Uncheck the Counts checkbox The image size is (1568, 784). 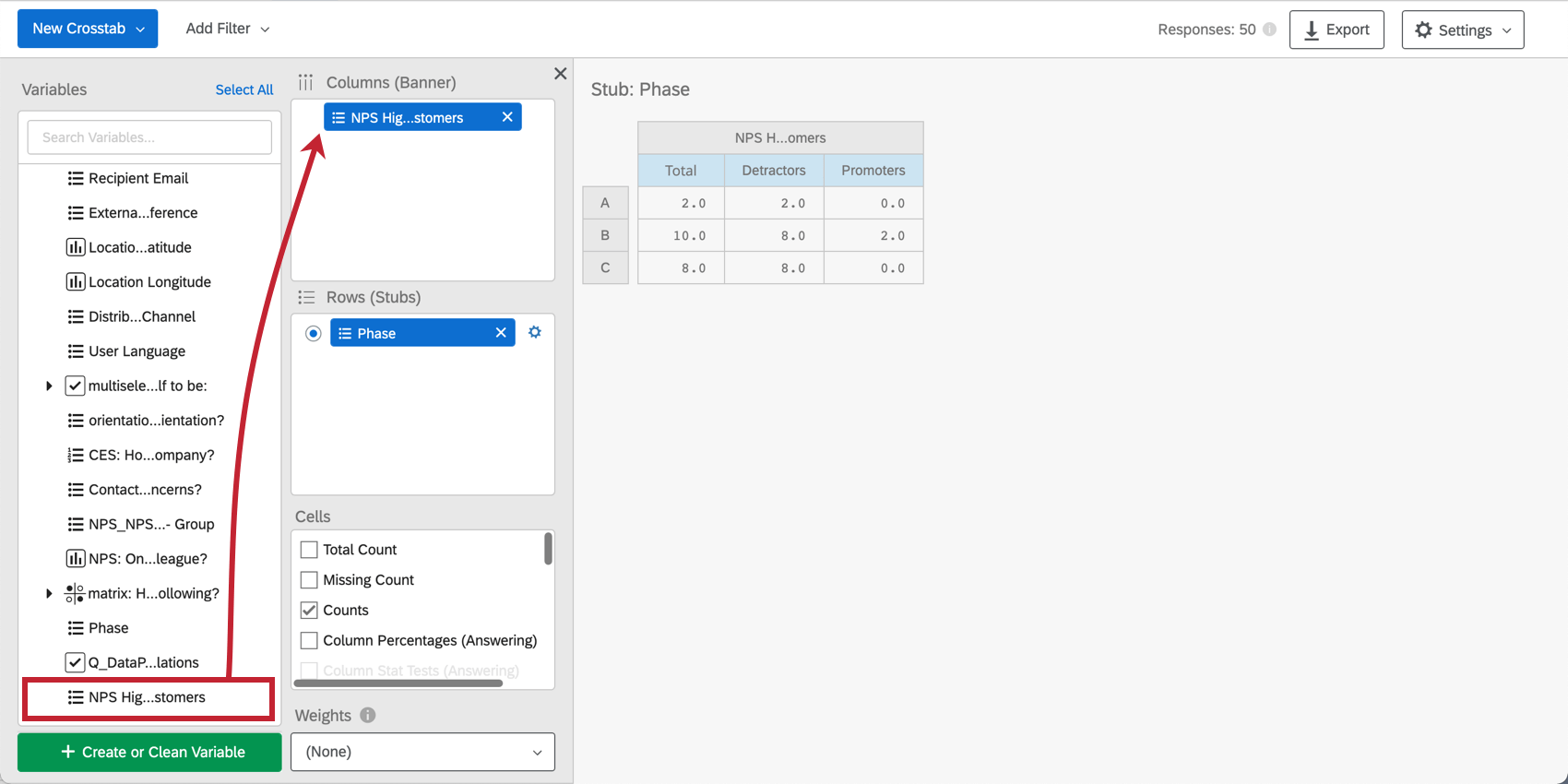(309, 611)
